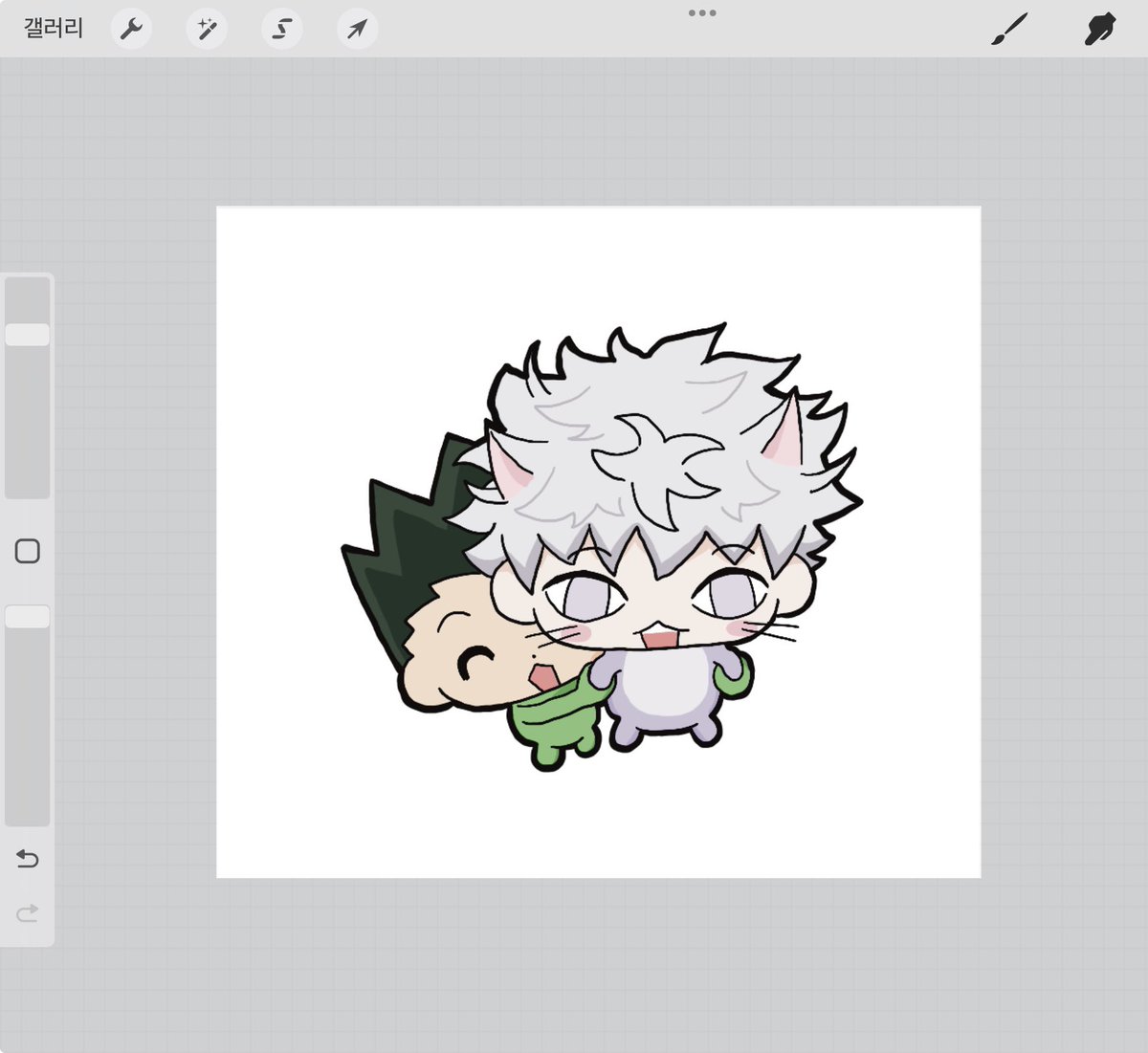Activate the Transform arrow tool
The image size is (1148, 1053).
(357, 29)
